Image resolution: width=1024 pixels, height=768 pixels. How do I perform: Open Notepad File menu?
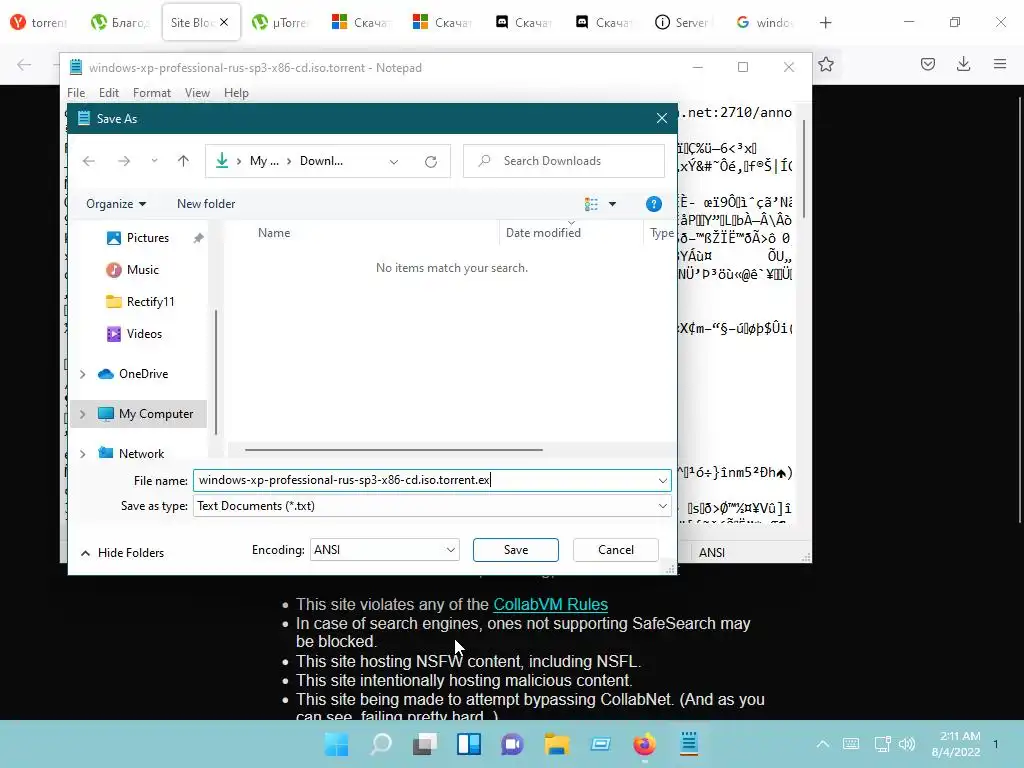coord(76,93)
